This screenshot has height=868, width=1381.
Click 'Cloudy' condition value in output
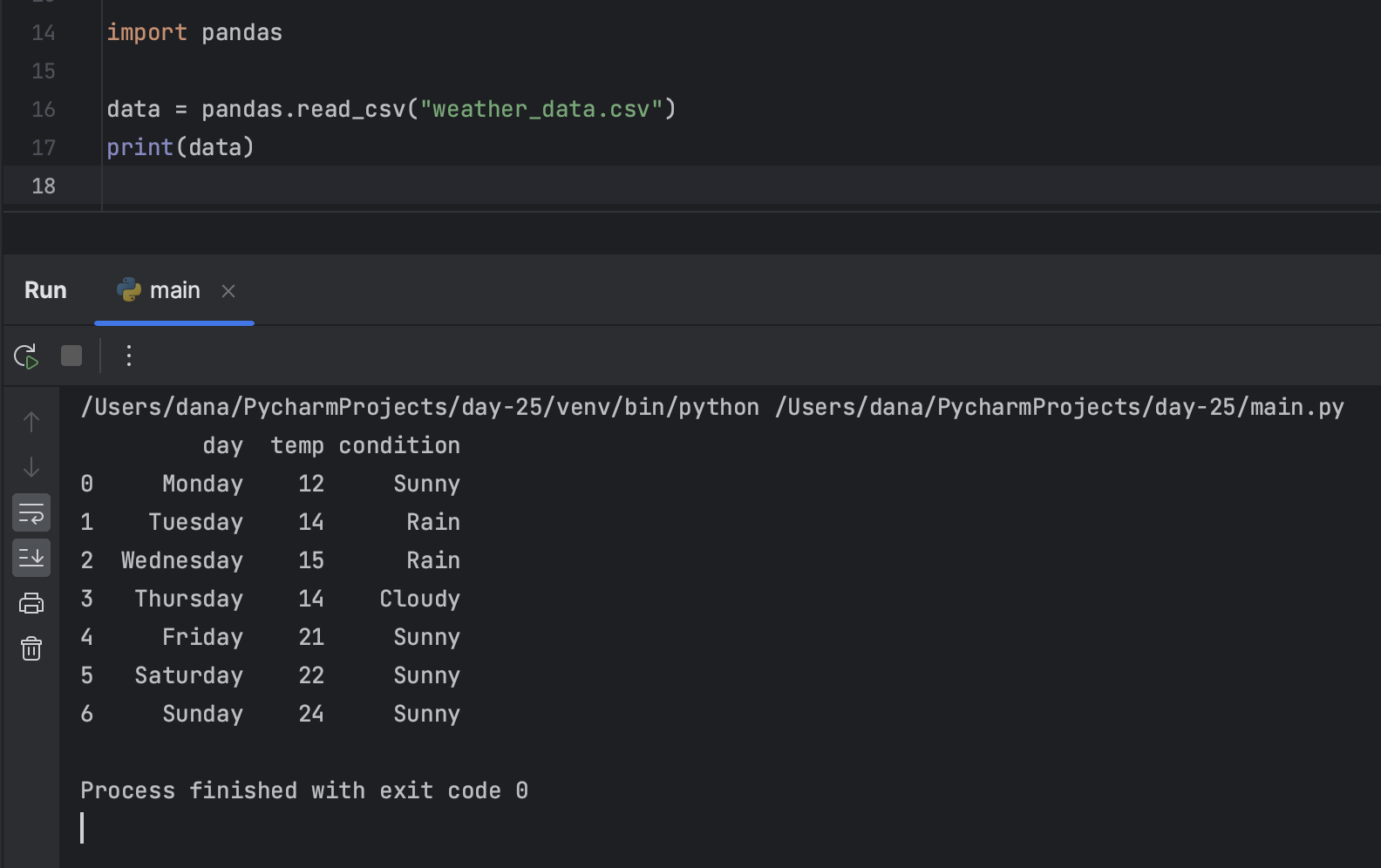pyautogui.click(x=420, y=600)
